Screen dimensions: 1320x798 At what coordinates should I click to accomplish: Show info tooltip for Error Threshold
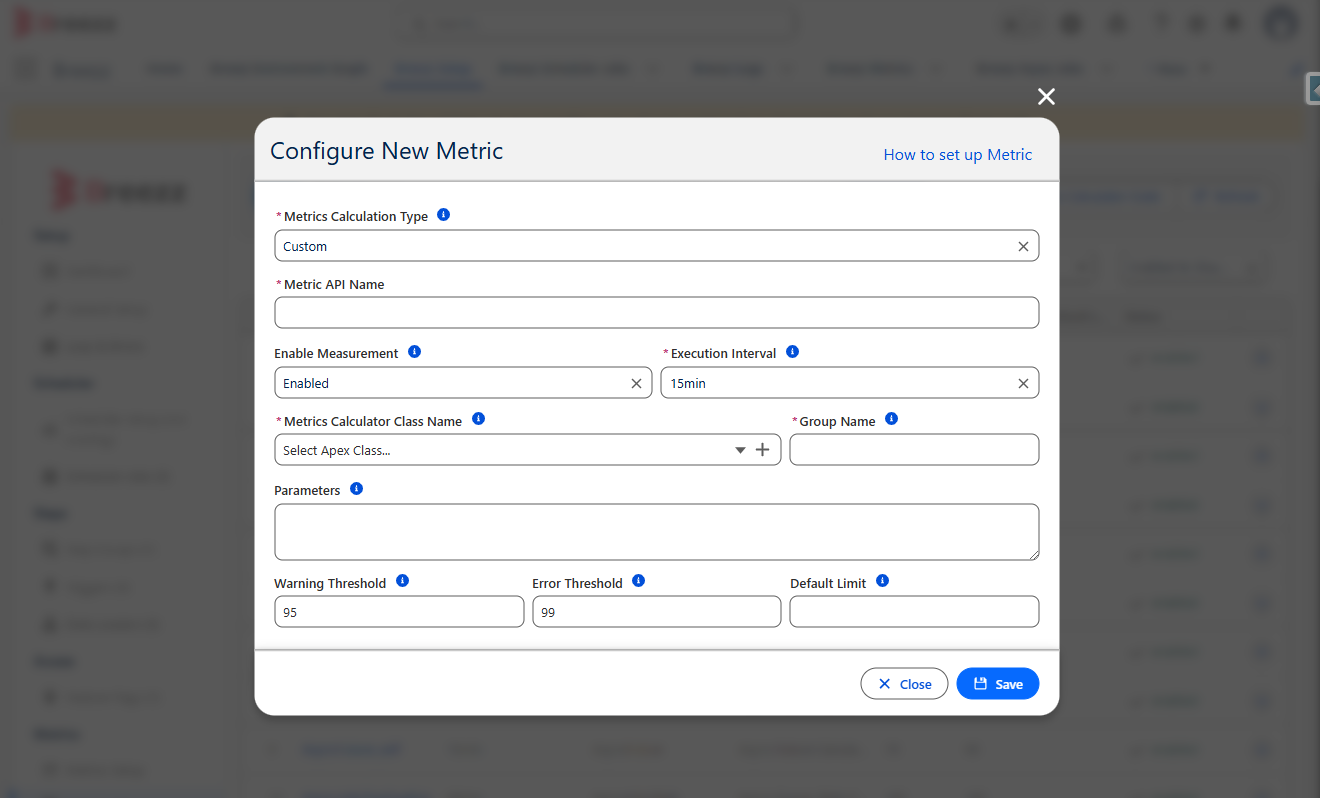click(x=639, y=580)
